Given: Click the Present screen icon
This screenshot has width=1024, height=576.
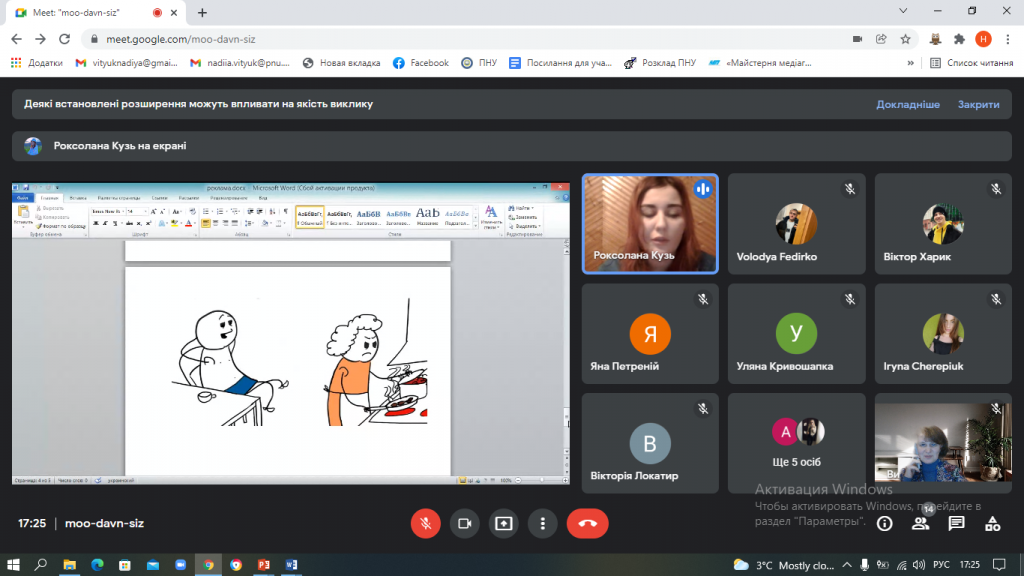Looking at the screenshot, I should point(503,523).
